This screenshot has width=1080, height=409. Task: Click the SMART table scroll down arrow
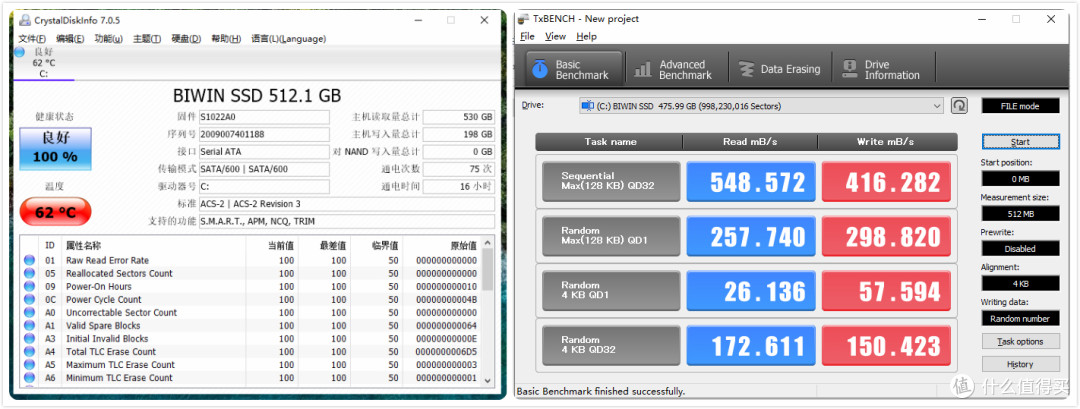click(x=488, y=379)
